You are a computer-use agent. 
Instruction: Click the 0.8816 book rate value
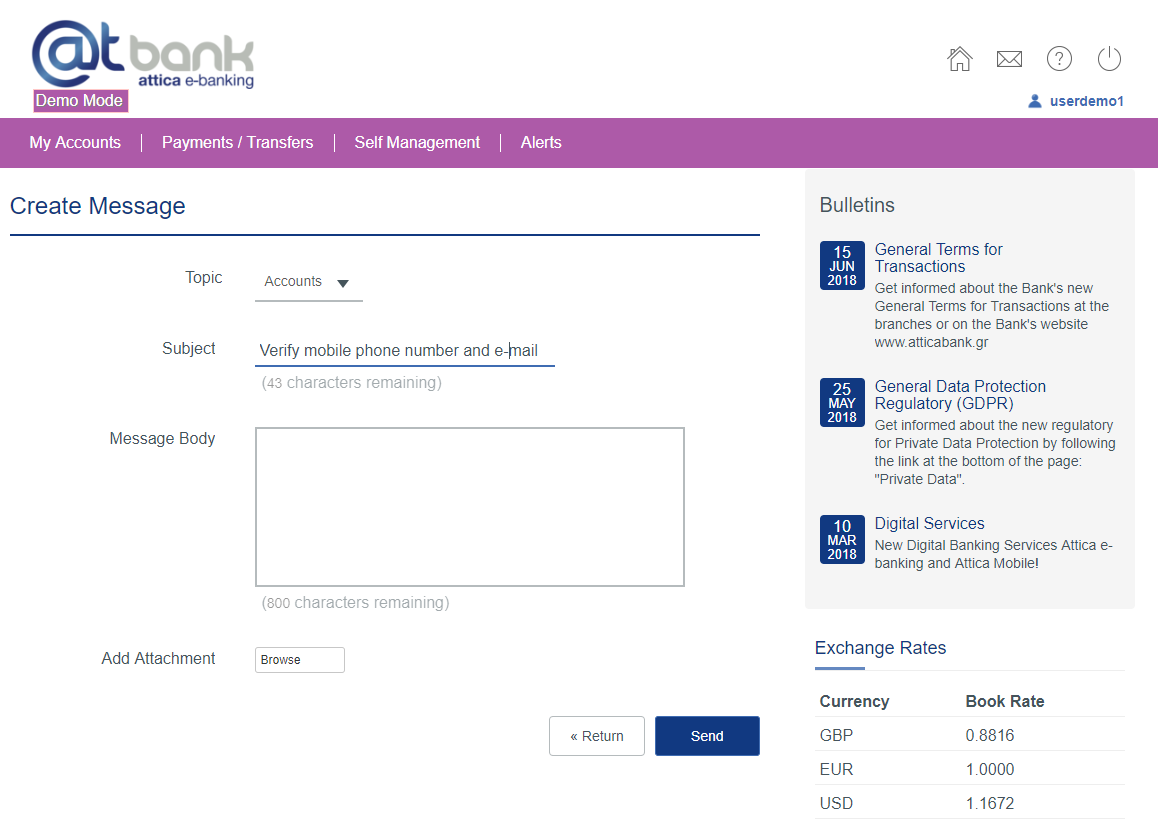pyautogui.click(x=990, y=735)
